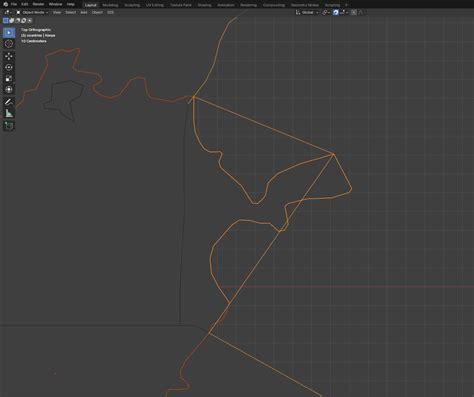Open the File menu
This screenshot has height=397, width=474.
[14, 4]
